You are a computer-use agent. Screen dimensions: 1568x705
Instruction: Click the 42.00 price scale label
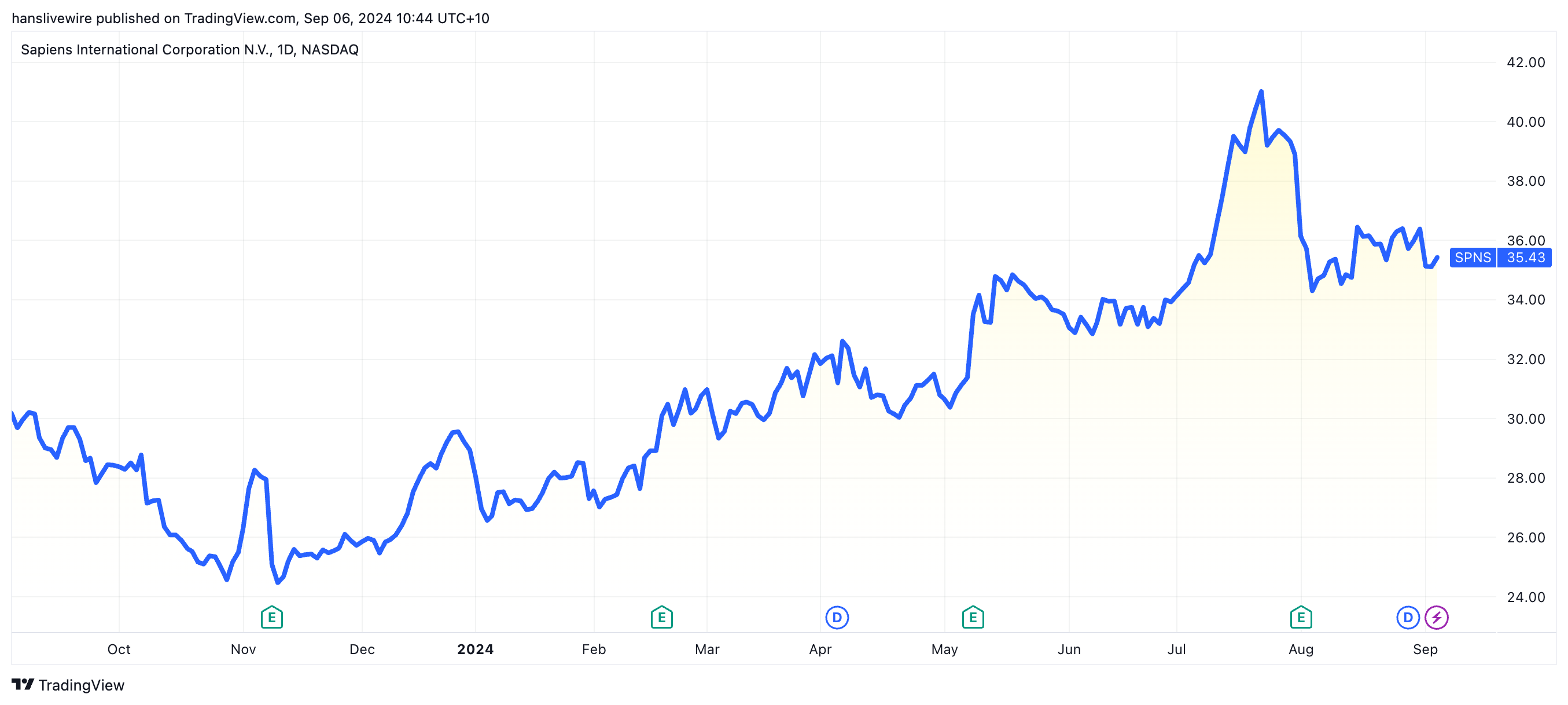pos(1525,62)
